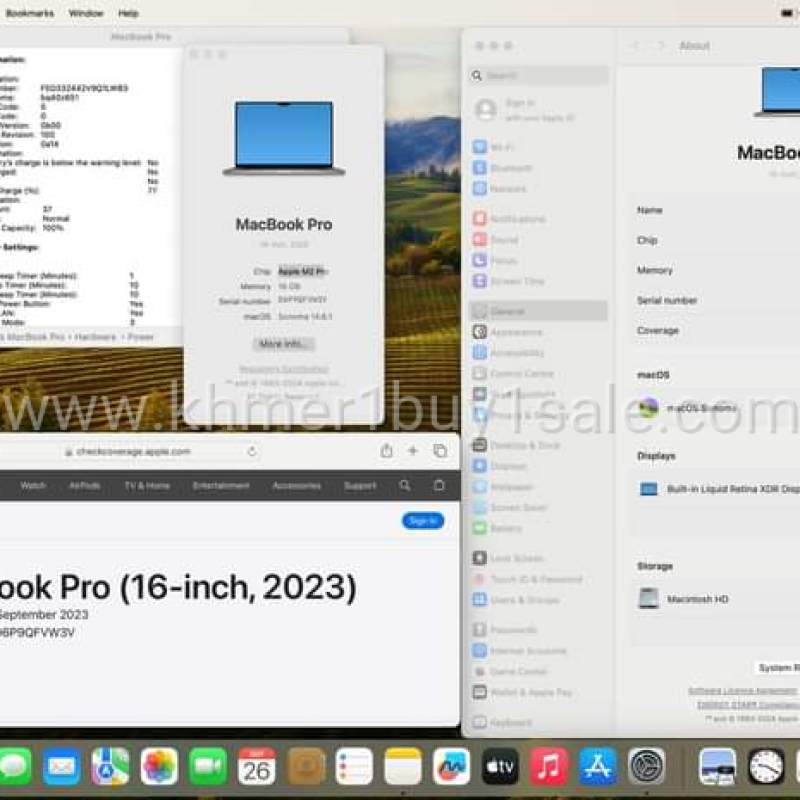Click the Safari share icon
800x800 pixels.
pyautogui.click(x=386, y=451)
